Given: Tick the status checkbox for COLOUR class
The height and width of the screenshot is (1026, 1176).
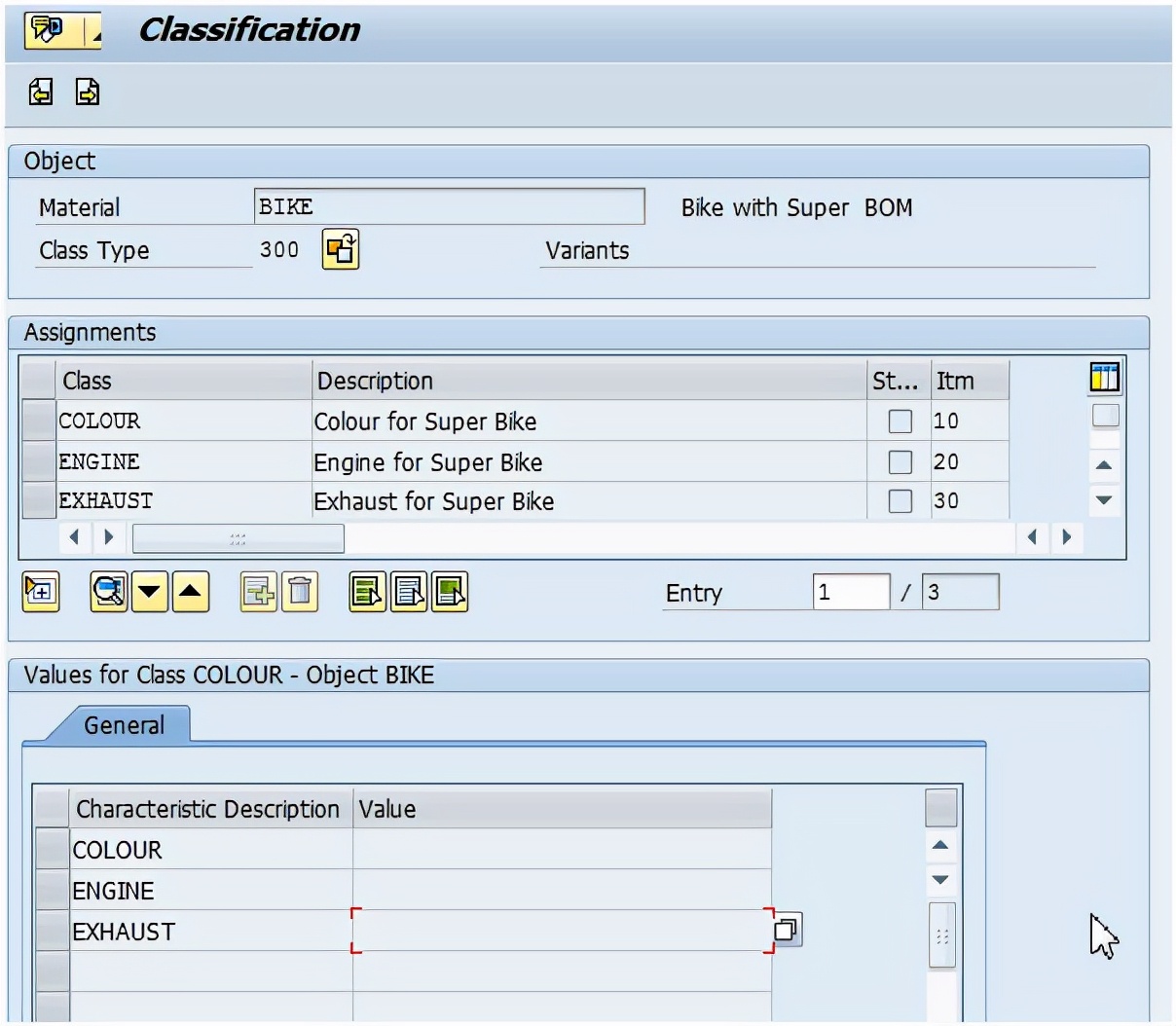Looking at the screenshot, I should pos(900,421).
